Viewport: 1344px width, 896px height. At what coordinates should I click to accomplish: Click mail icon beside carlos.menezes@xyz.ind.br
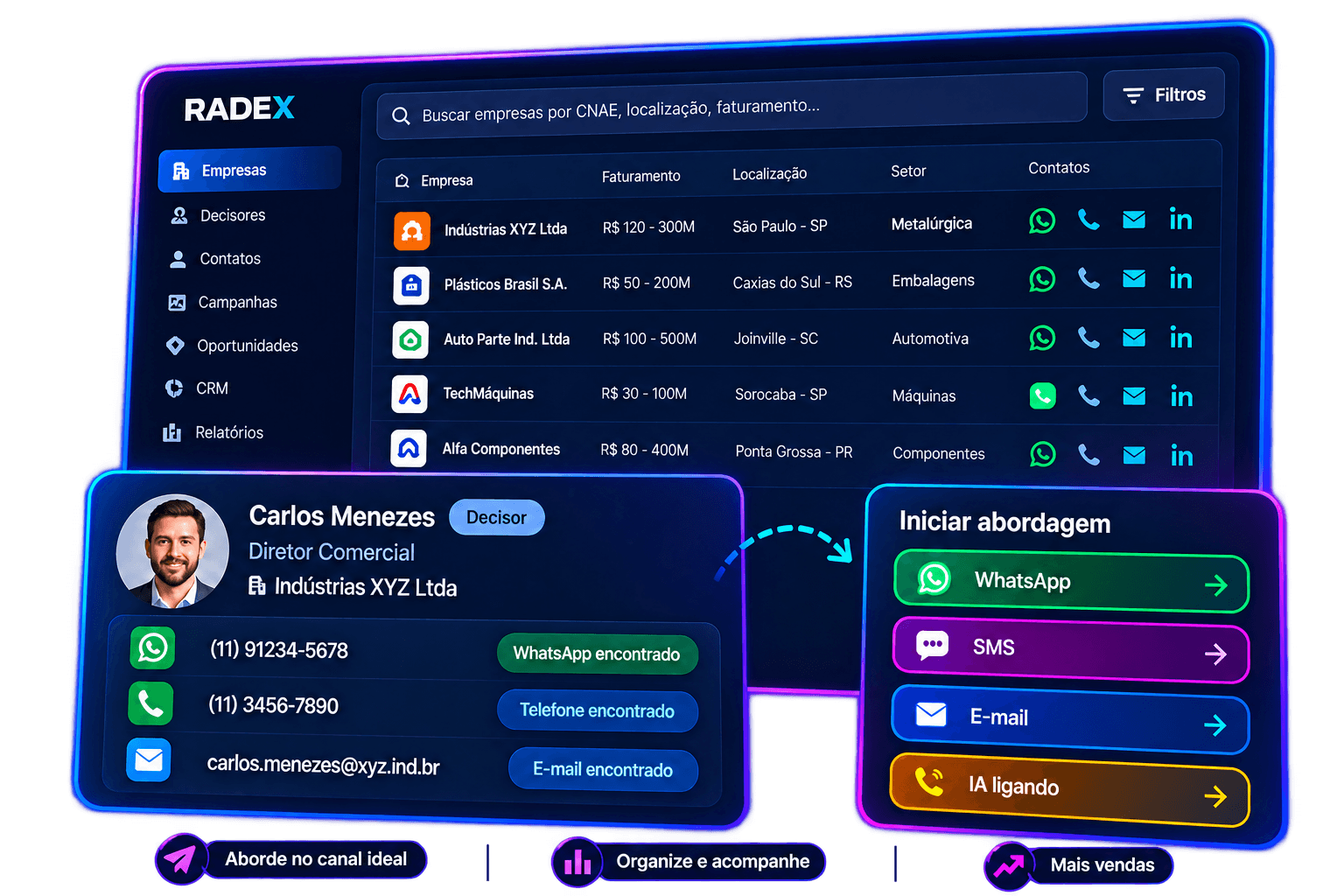(149, 759)
